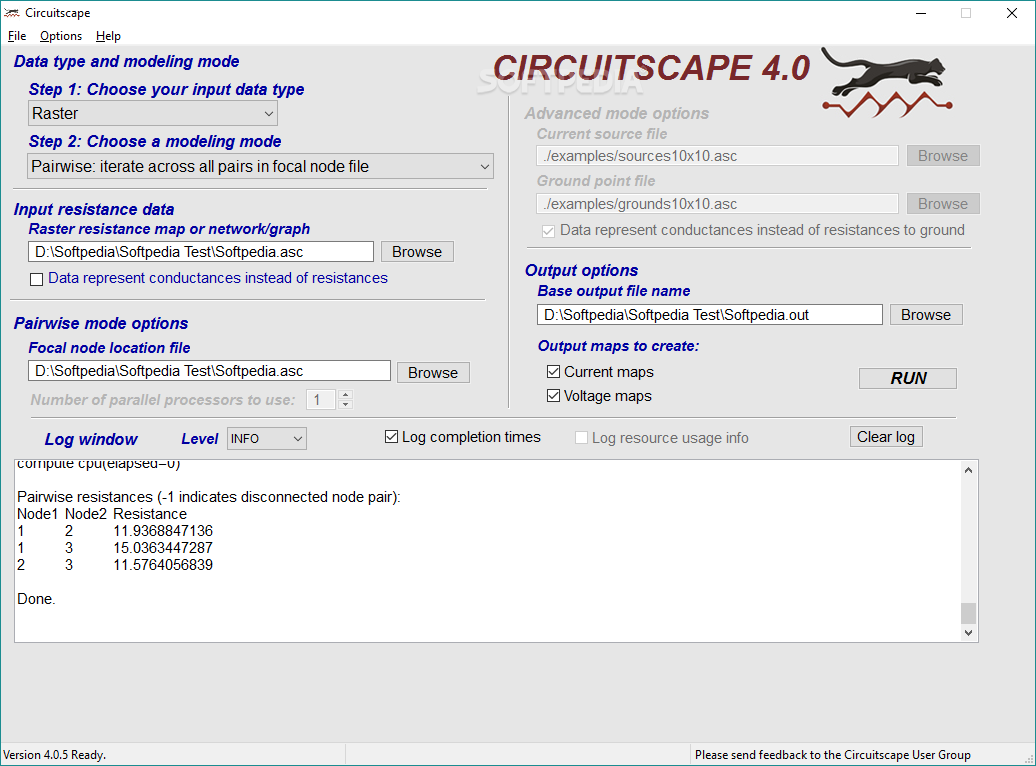Click the ground point file path field
This screenshot has height=766, width=1036.
[718, 204]
